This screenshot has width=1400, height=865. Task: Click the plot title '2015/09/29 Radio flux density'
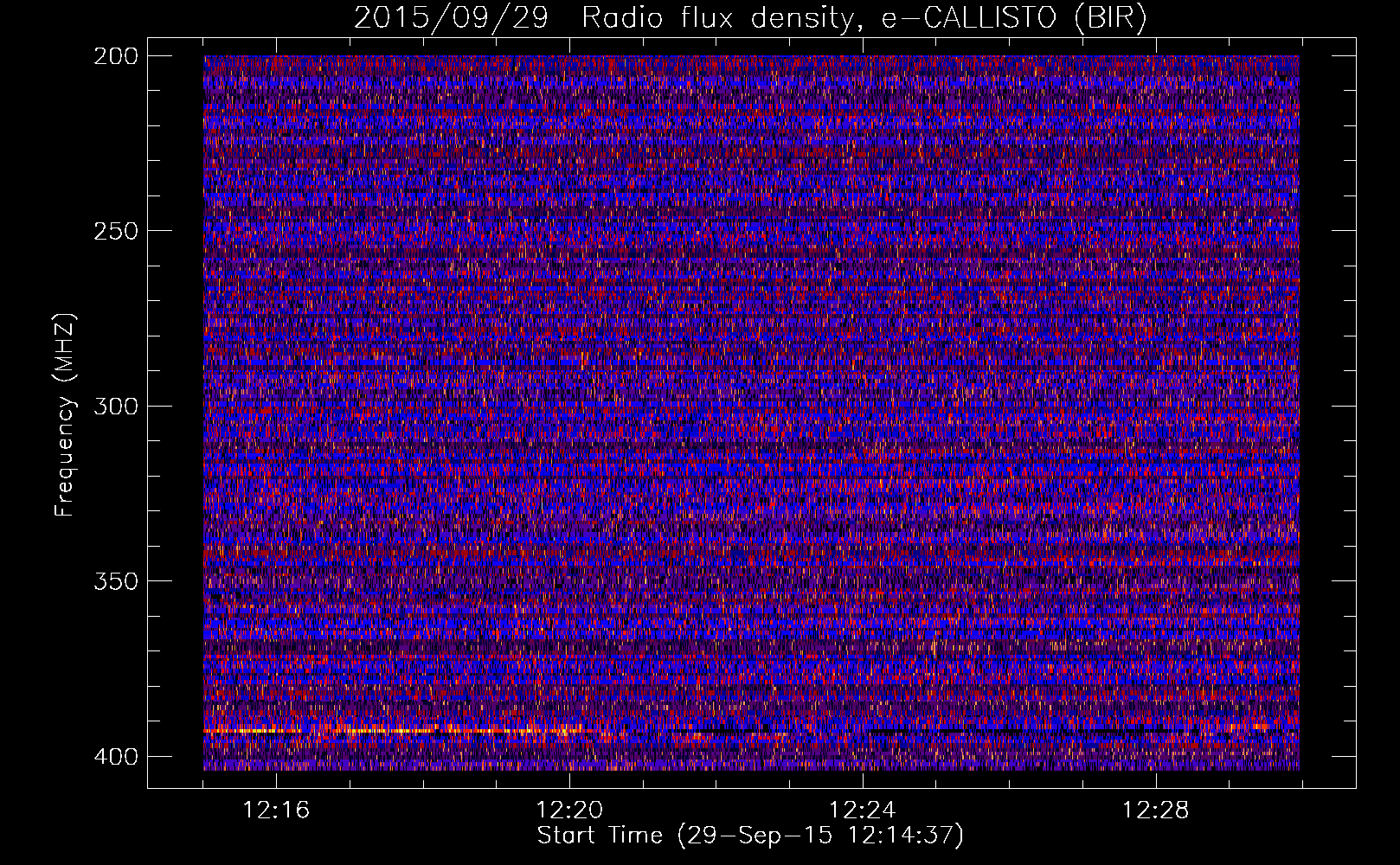750,17
